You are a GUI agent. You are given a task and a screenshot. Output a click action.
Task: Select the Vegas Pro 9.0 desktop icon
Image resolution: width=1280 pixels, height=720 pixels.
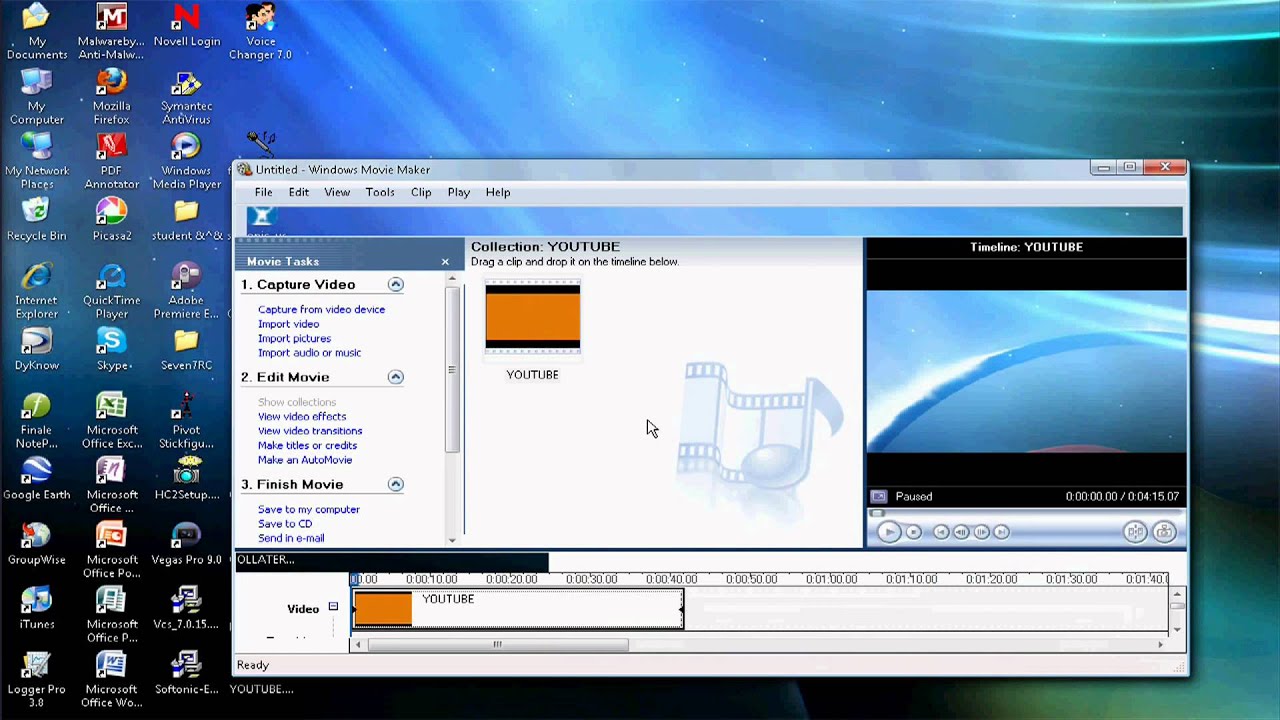tap(186, 544)
